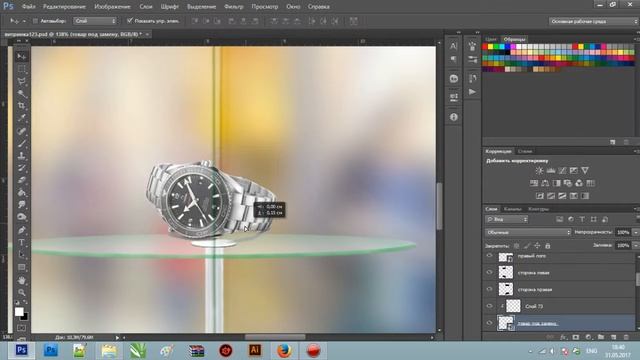Open the Слой auto-select dropdown
Screen dimensions: 640x360
point(95,21)
